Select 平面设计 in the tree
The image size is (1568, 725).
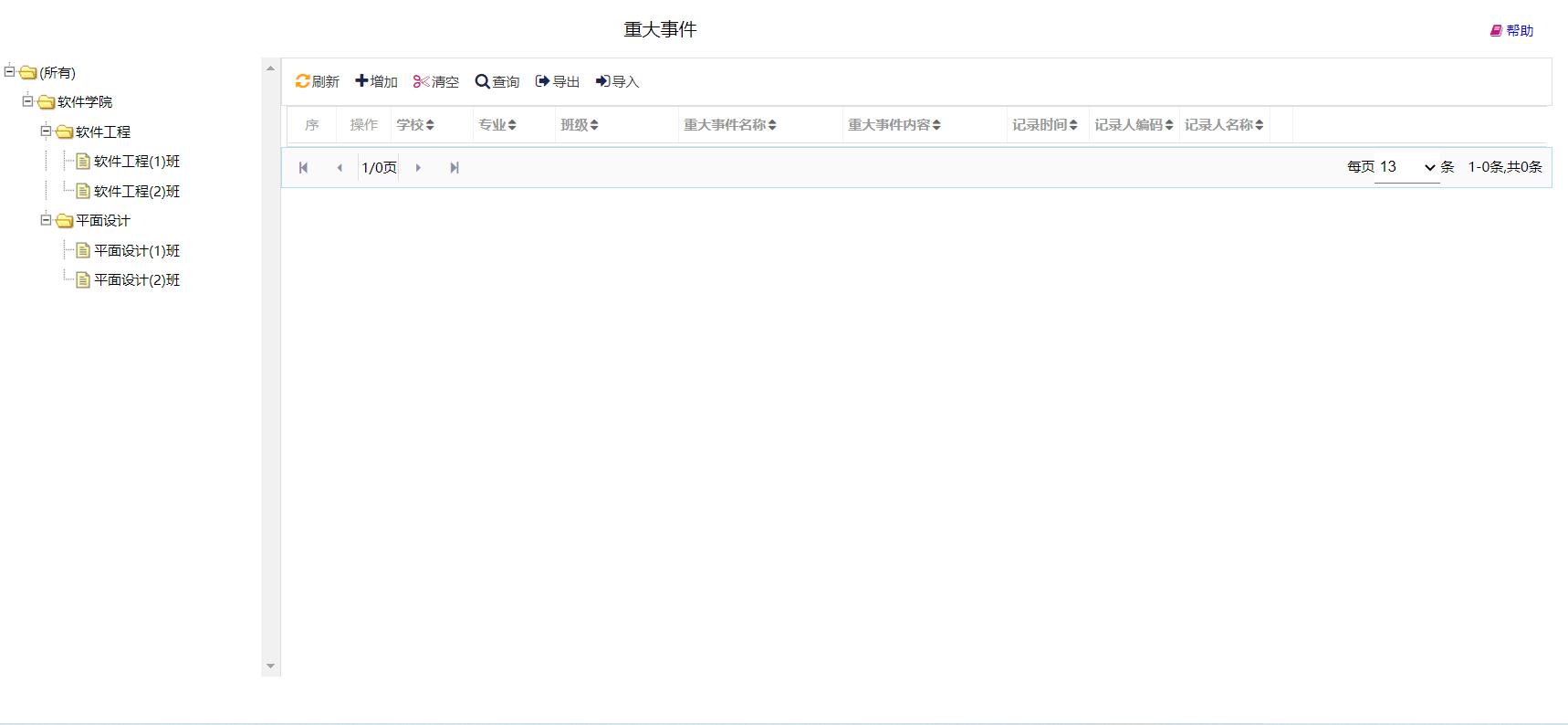pos(103,221)
